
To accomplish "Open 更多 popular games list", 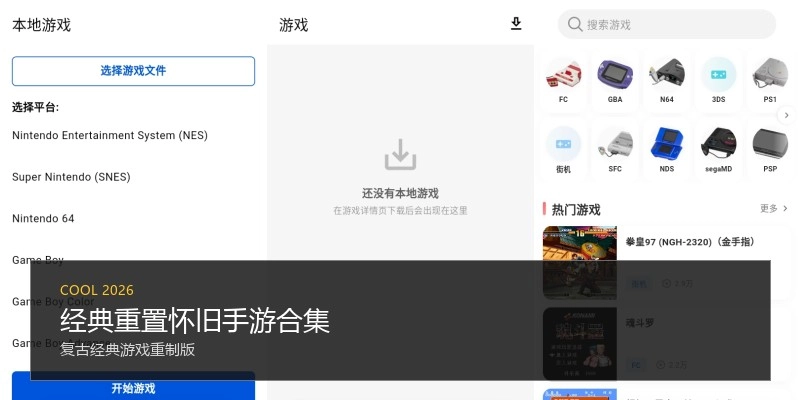I will coord(774,208).
